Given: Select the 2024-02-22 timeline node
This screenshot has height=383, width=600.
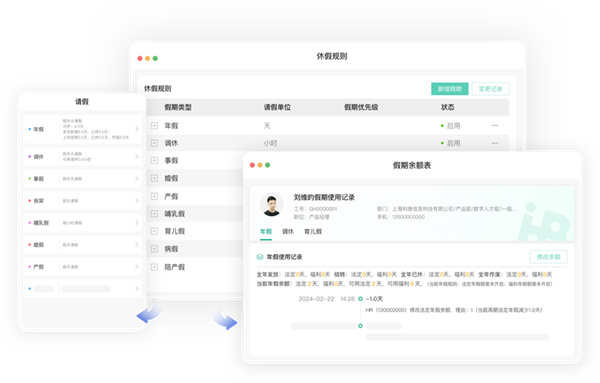Looking at the screenshot, I should coord(360,299).
